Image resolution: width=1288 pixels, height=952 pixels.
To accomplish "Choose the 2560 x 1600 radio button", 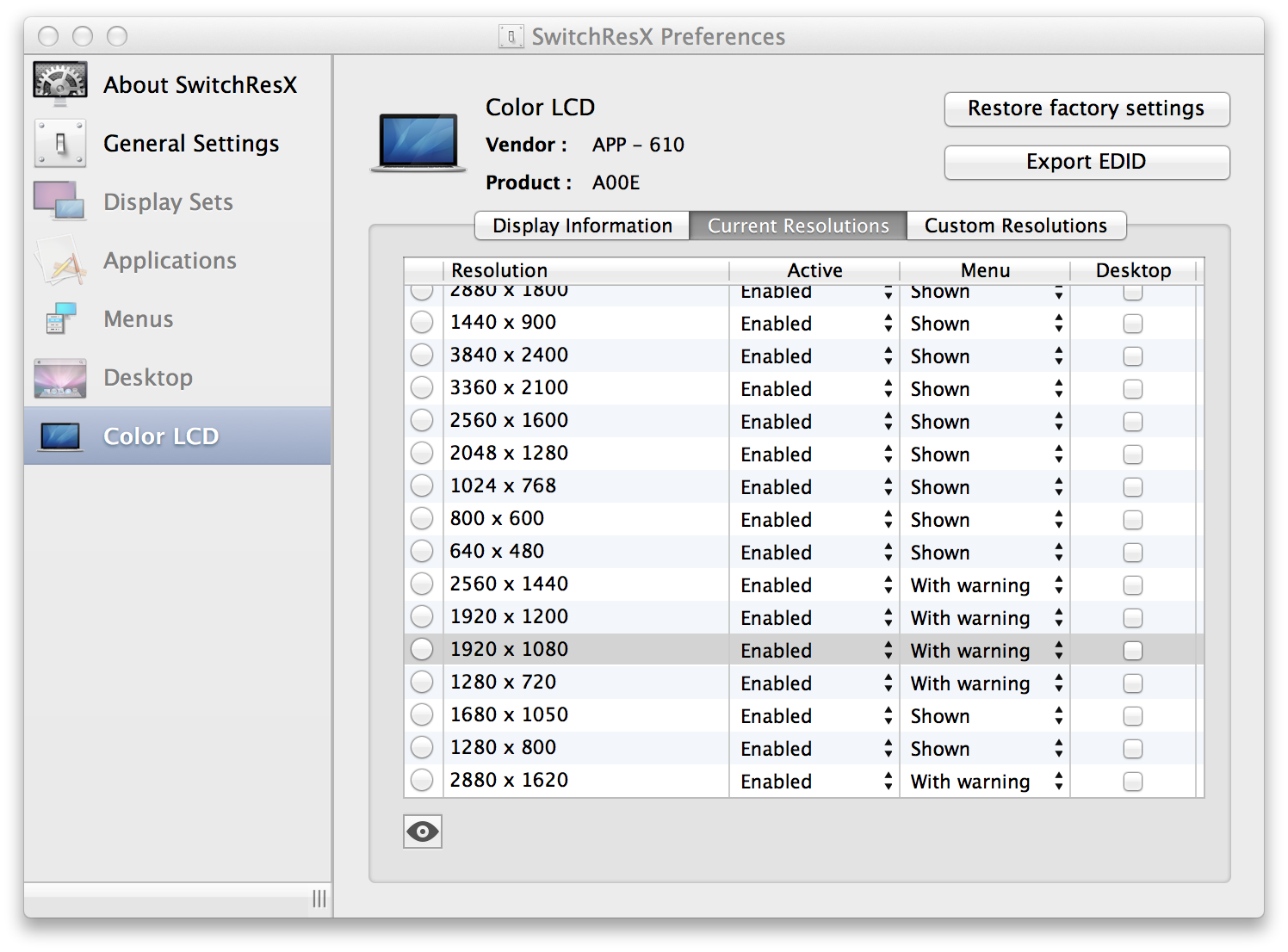I will tap(422, 421).
